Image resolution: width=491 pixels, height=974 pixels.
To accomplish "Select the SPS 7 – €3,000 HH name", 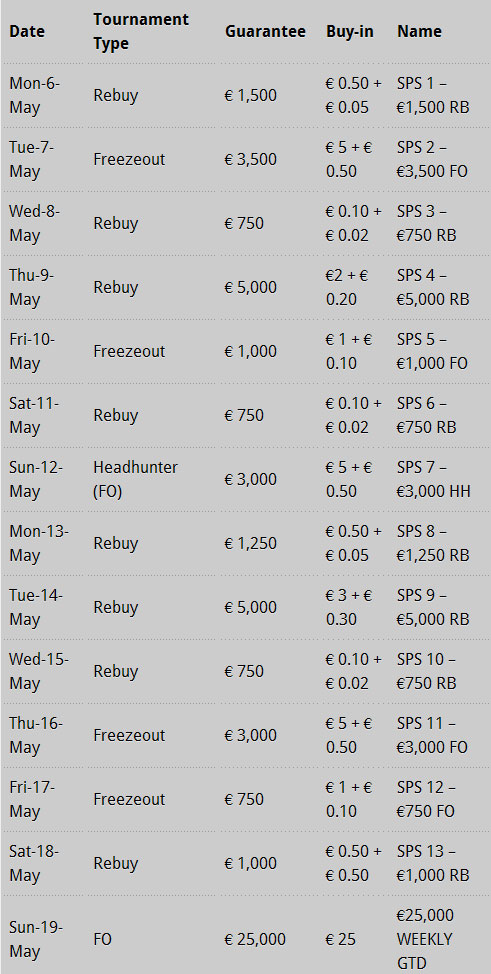I will [x=434, y=480].
